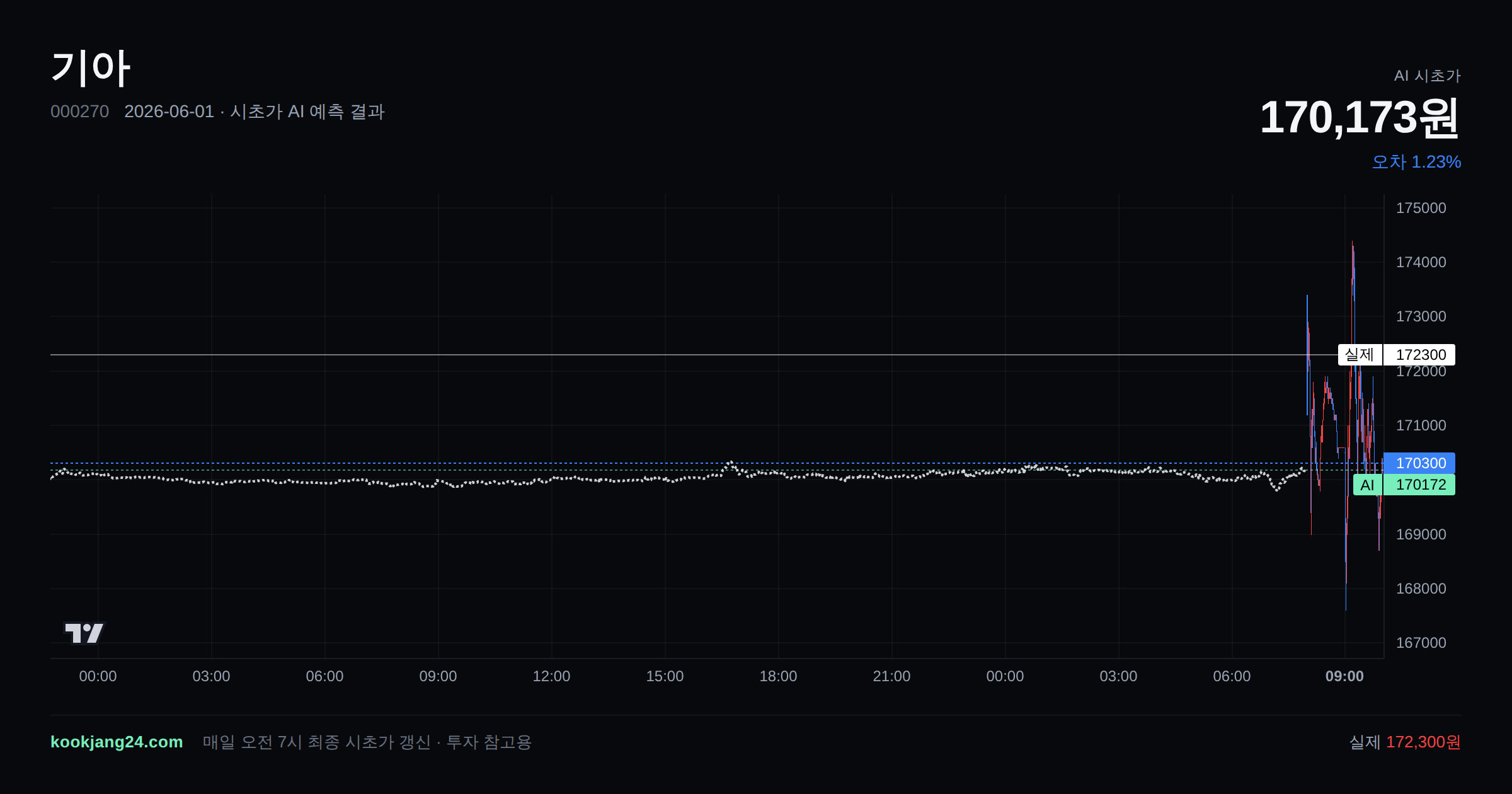The image size is (1512, 794).
Task: Click the date text 2026-06-01 · 시초가 AI 예측 결과
Action: [255, 112]
